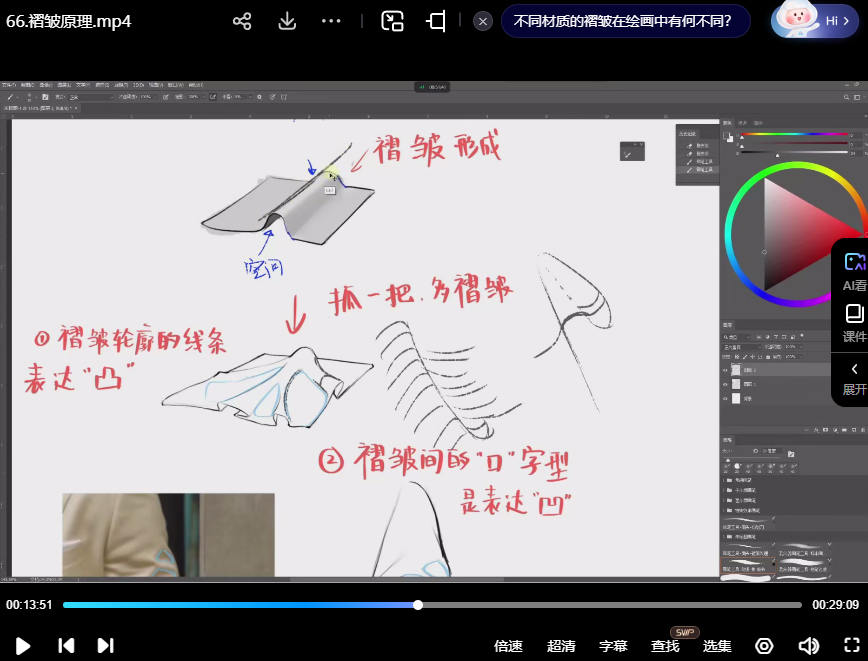Download the video using the download icon
868x661 pixels.
click(287, 21)
